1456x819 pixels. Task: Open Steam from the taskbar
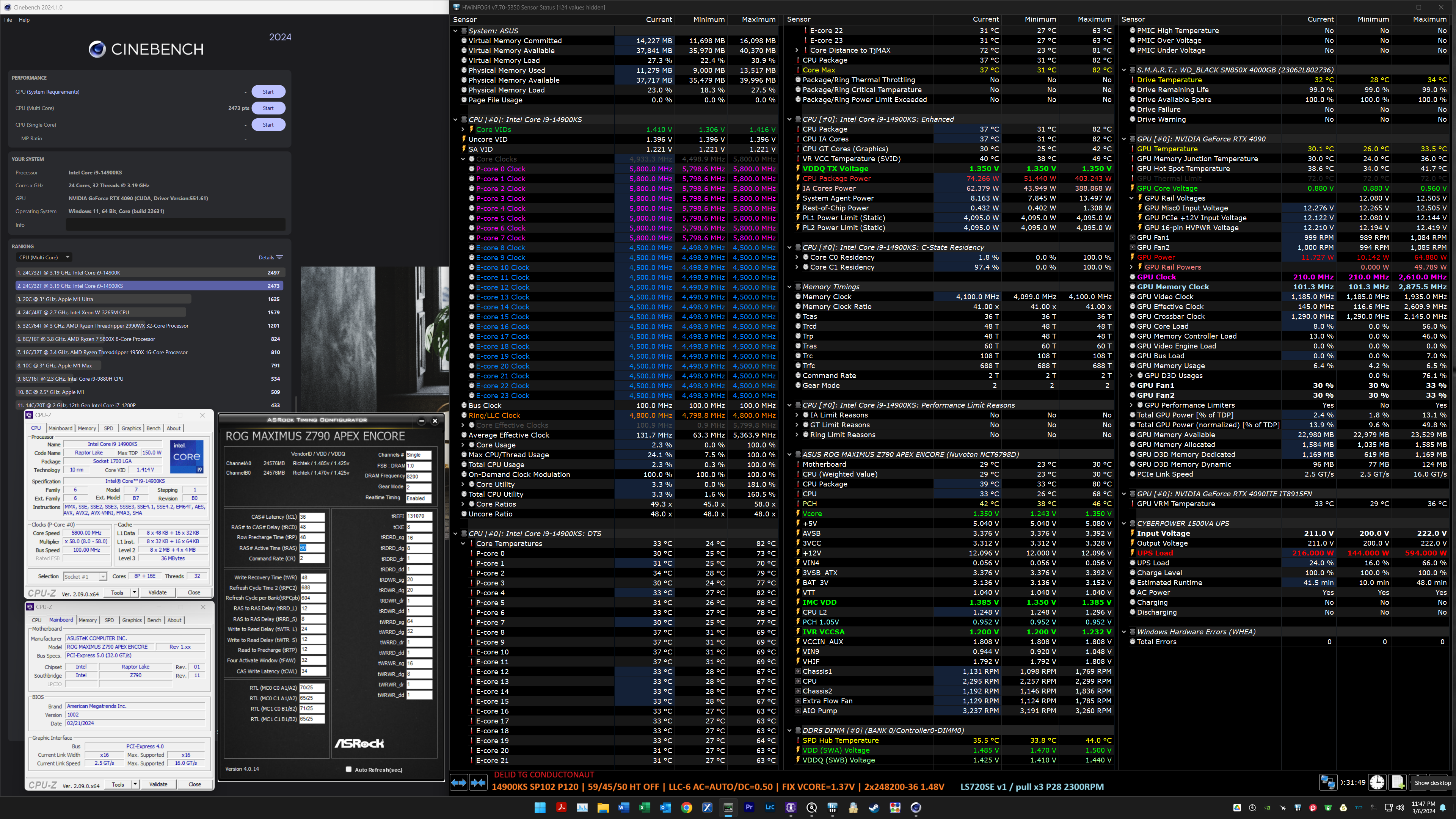874,808
